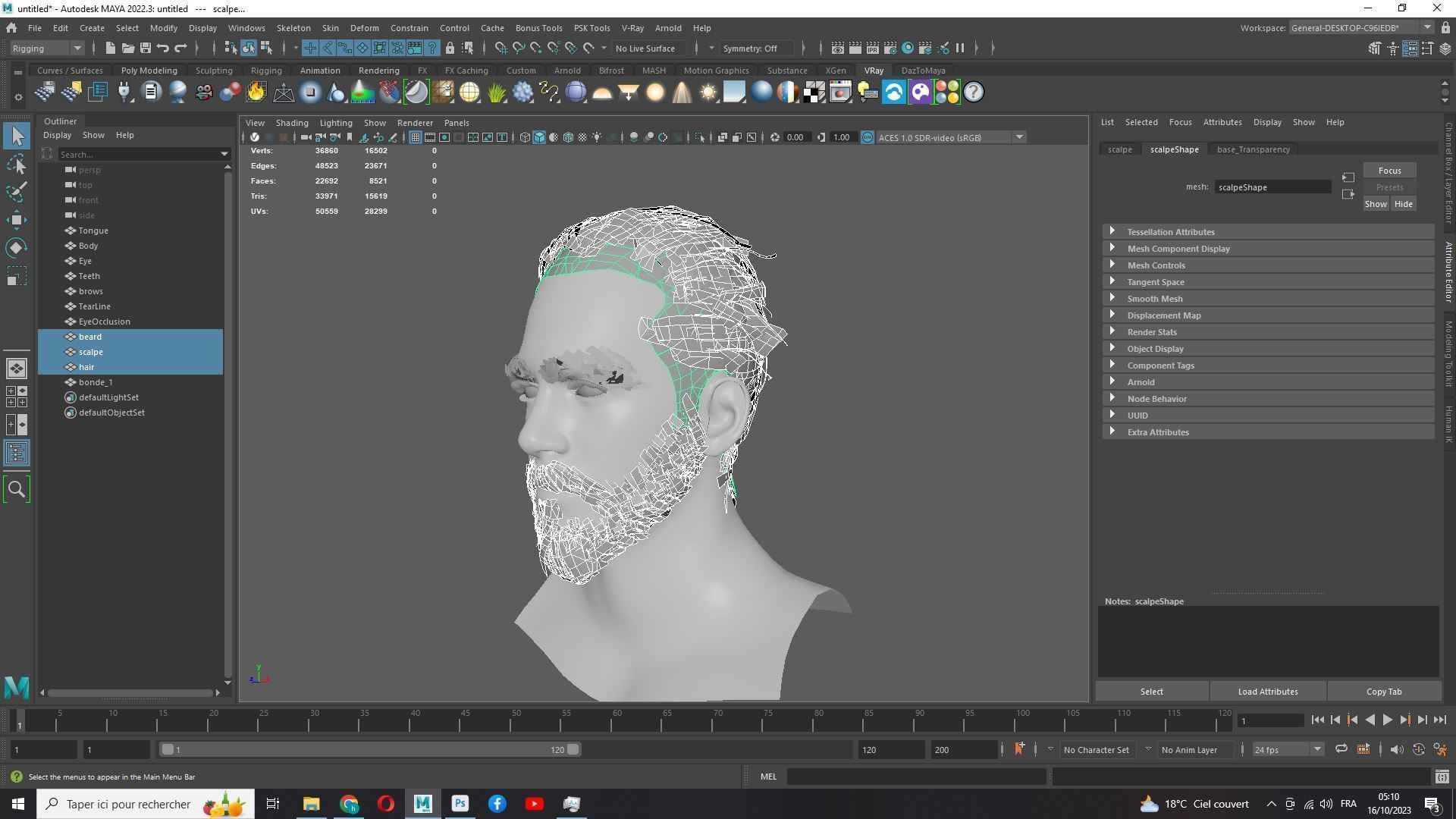This screenshot has height=819, width=1456.
Task: Open the Workspace dropdown
Action: tap(1361, 28)
